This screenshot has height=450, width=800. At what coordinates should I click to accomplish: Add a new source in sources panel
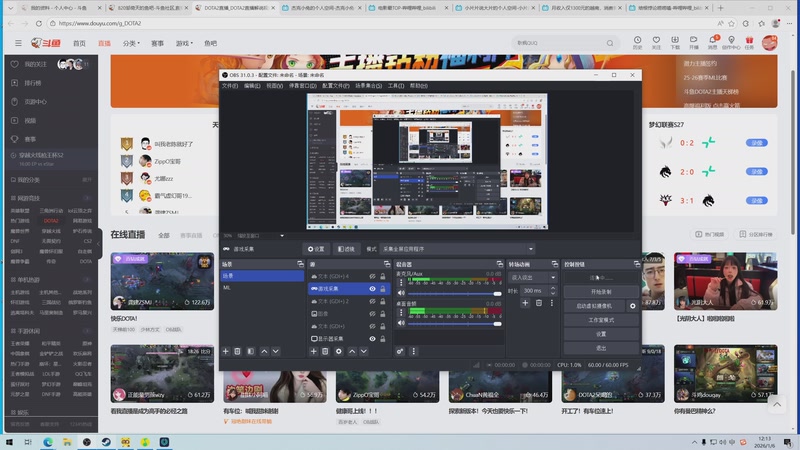click(313, 351)
